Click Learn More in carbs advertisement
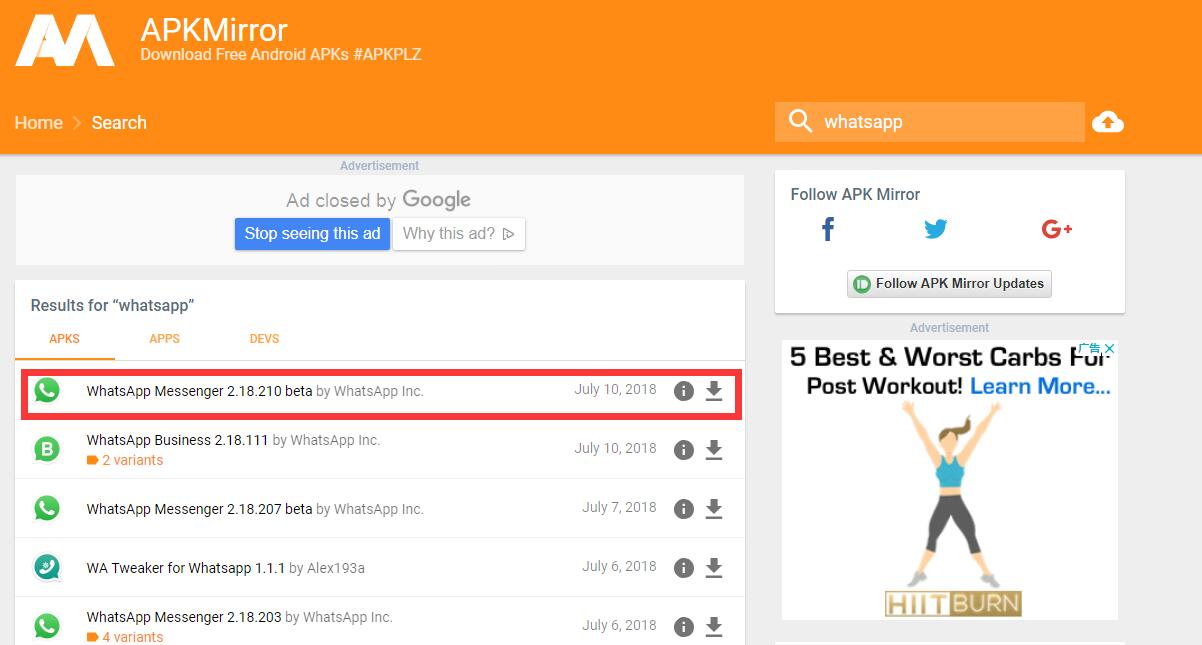The height and width of the screenshot is (645, 1202). tap(1040, 386)
